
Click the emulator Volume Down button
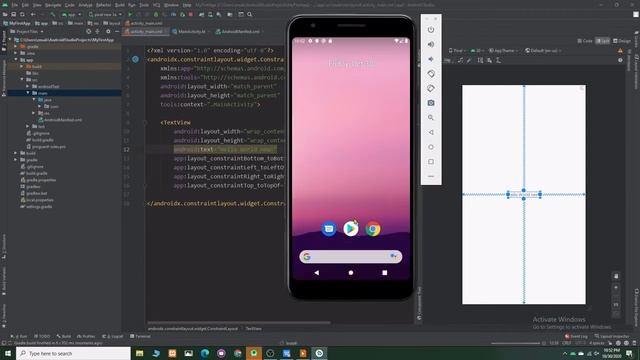click(x=431, y=59)
